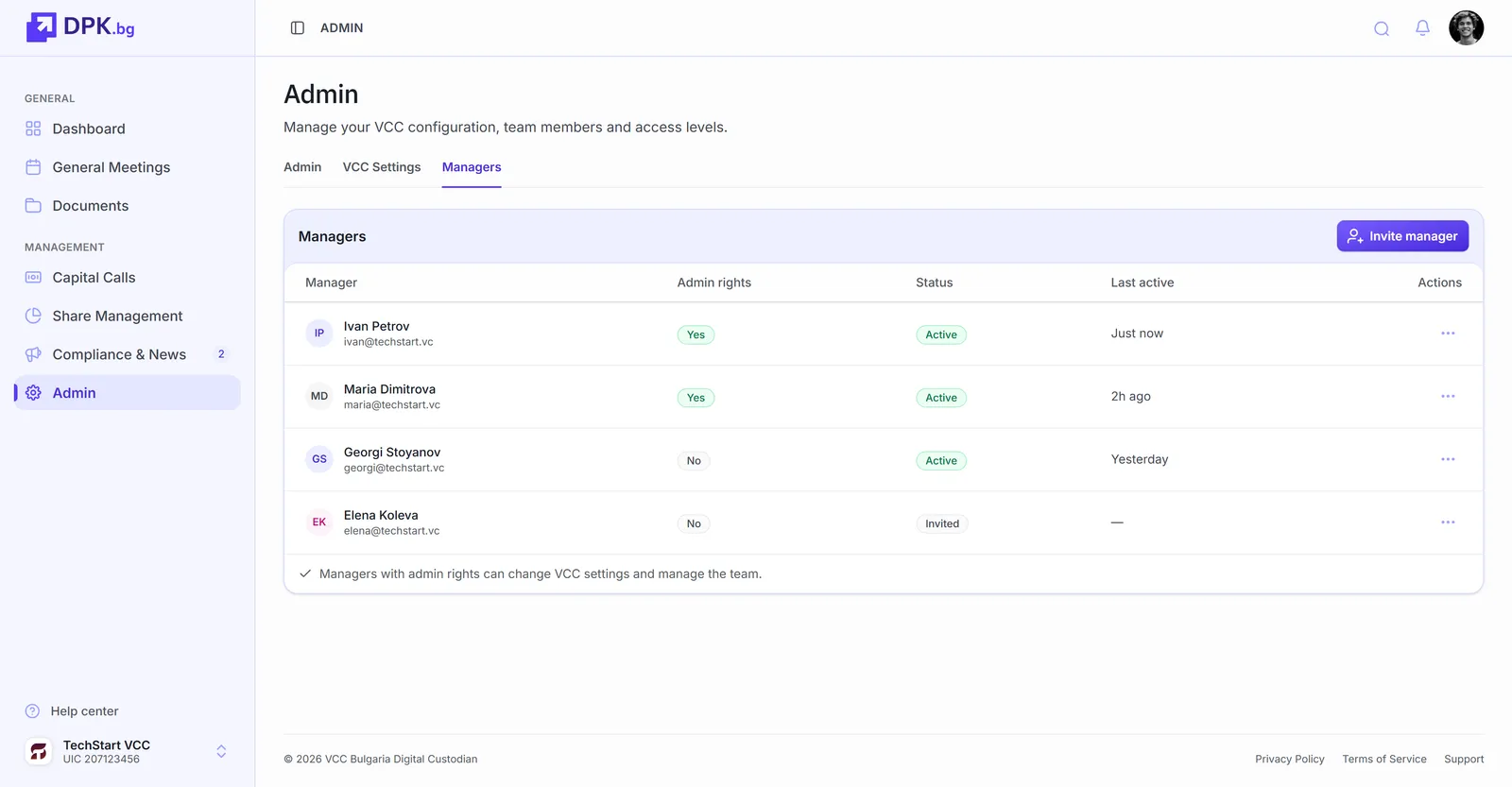The width and height of the screenshot is (1512, 787).
Task: Open user profile avatar
Action: tap(1467, 28)
